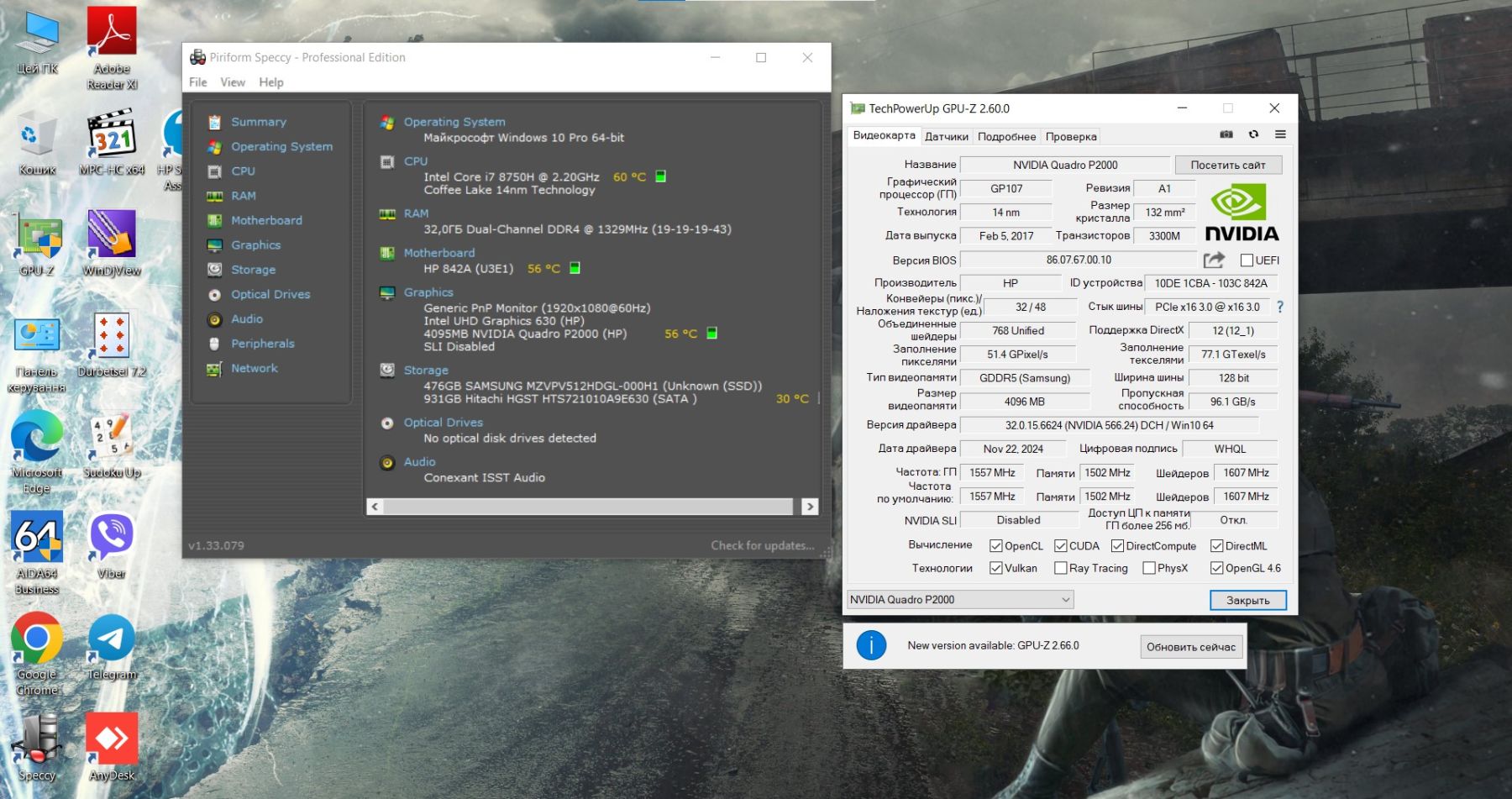Click the Посетить сайт button
Viewport: 1512px width, 799px height.
coord(1228,165)
